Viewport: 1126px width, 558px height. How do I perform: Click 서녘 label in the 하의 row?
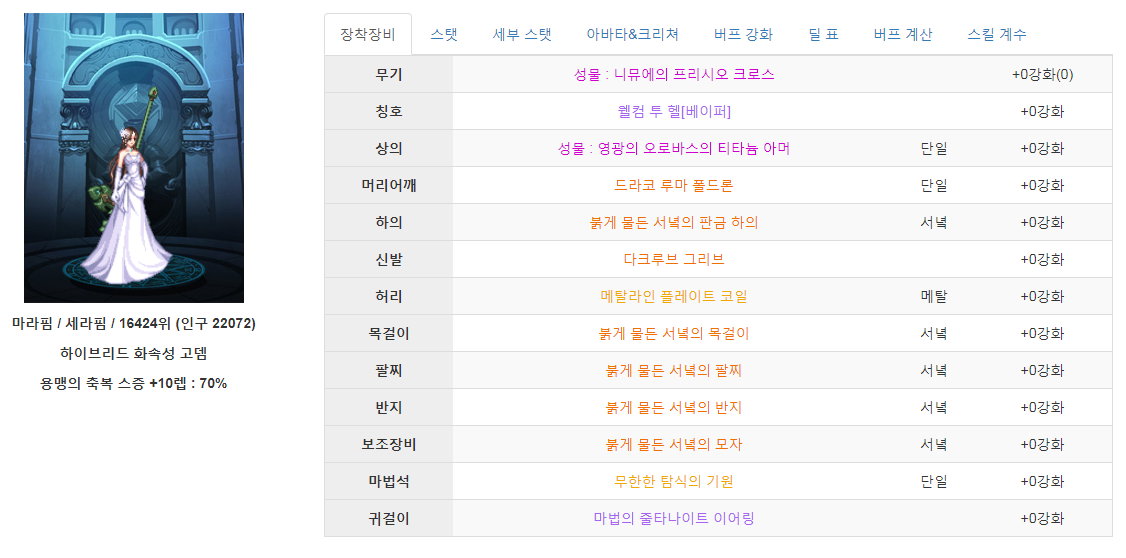click(x=934, y=223)
